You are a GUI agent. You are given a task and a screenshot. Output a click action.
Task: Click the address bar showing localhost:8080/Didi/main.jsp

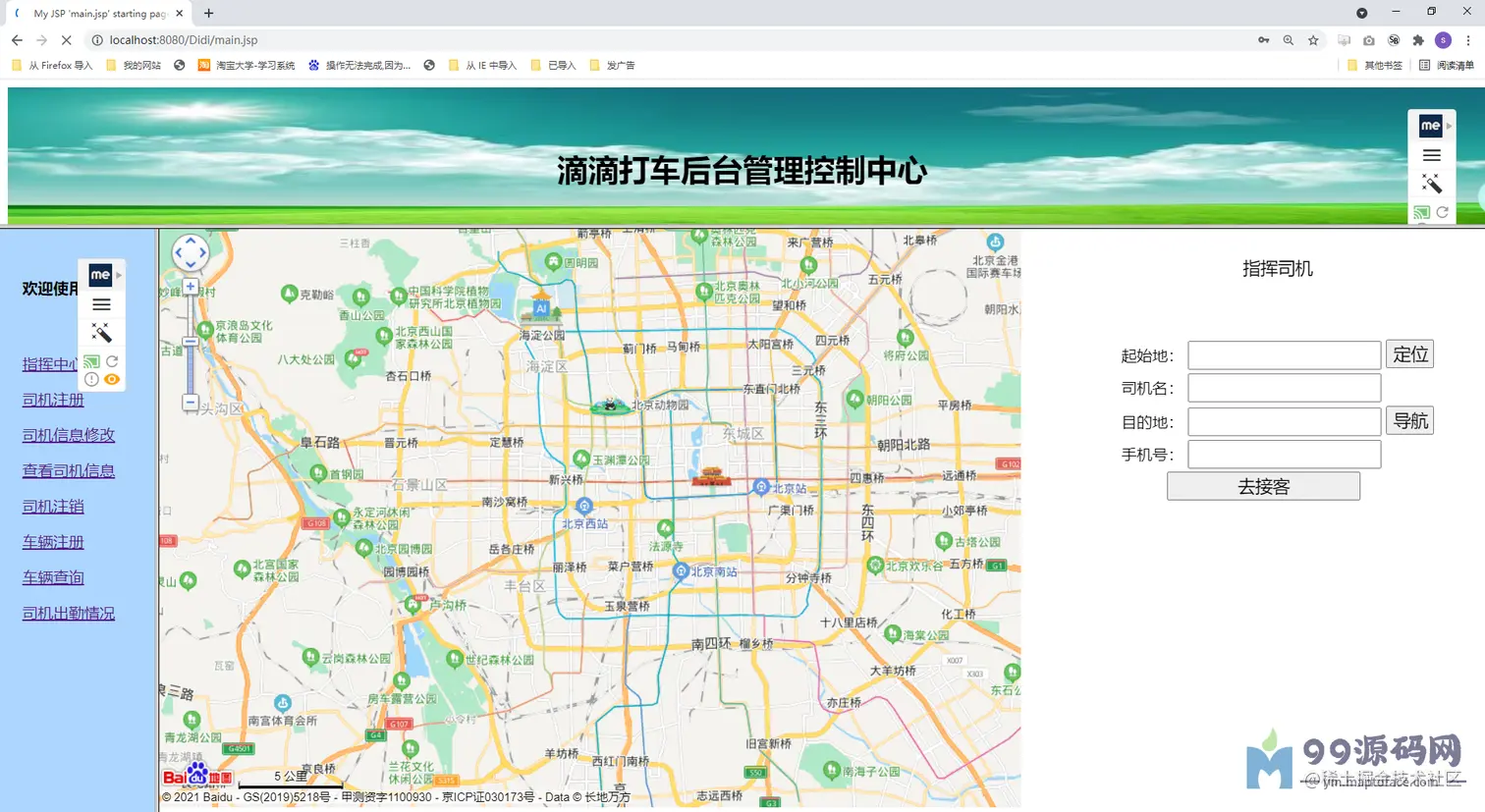(x=184, y=40)
